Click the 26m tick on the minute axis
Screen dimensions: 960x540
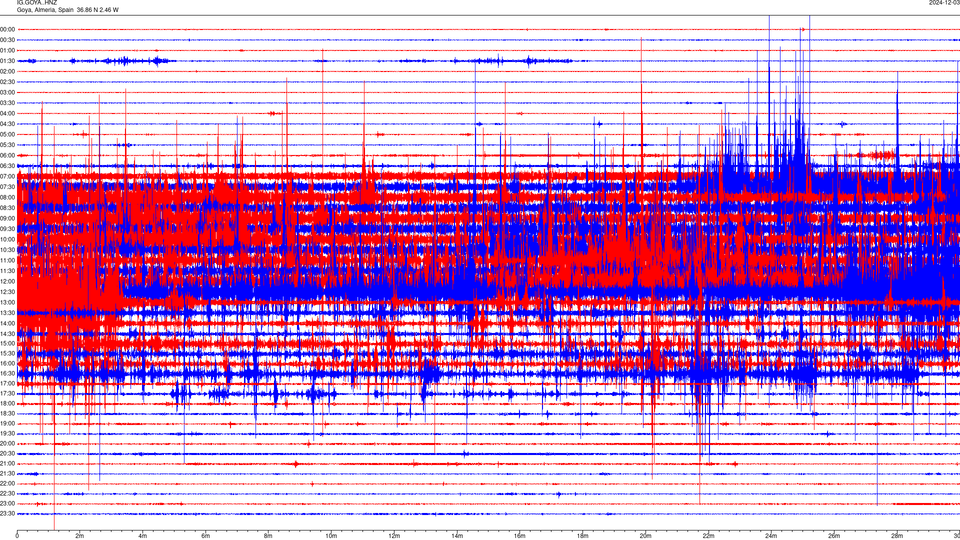click(x=834, y=536)
